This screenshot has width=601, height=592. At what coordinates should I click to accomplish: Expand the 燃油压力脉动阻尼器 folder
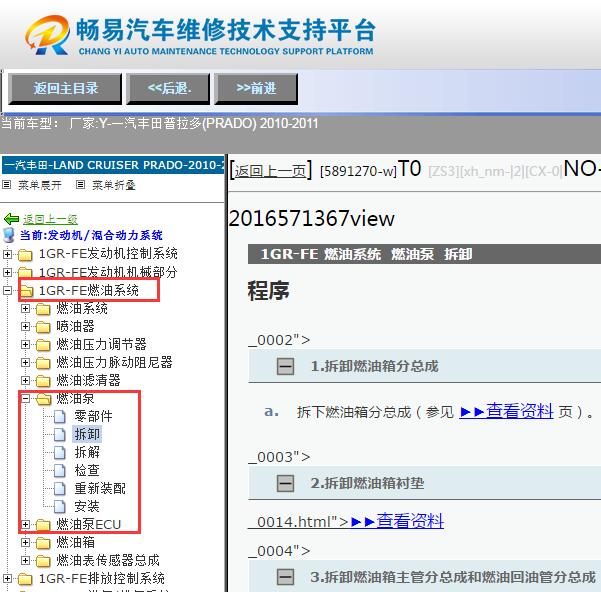point(25,362)
